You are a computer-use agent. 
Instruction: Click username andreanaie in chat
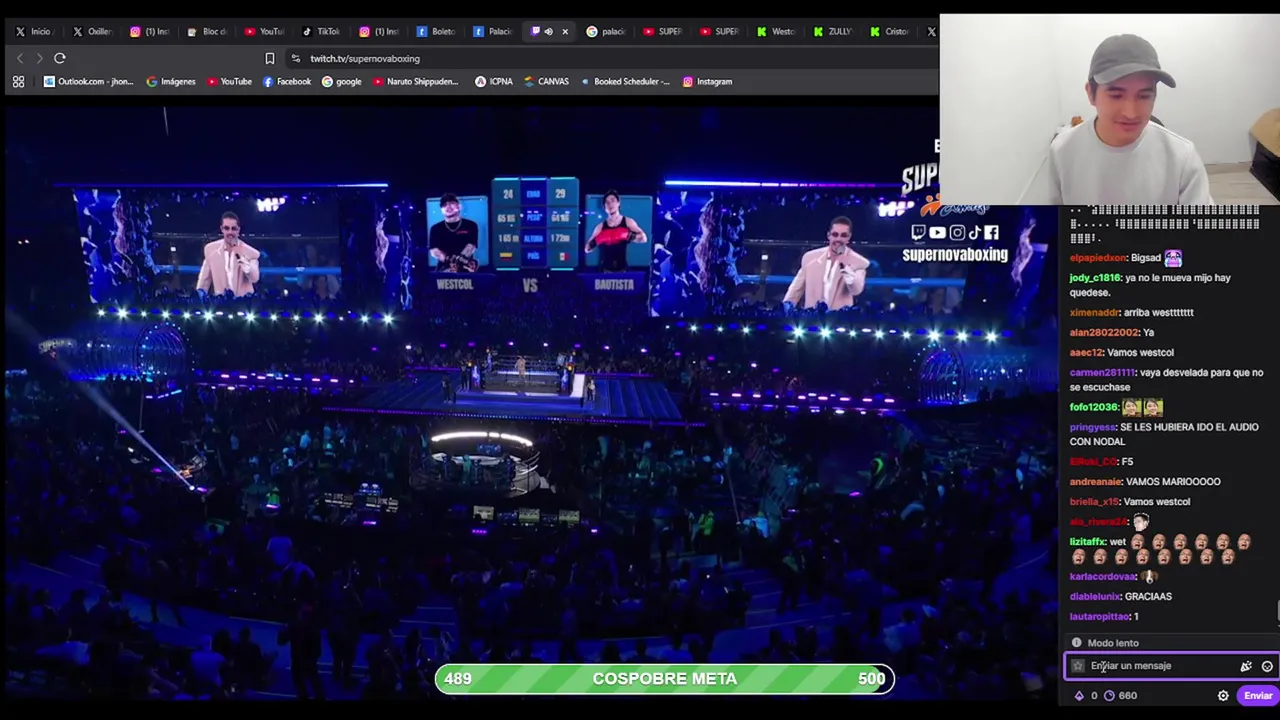pyautogui.click(x=1096, y=482)
